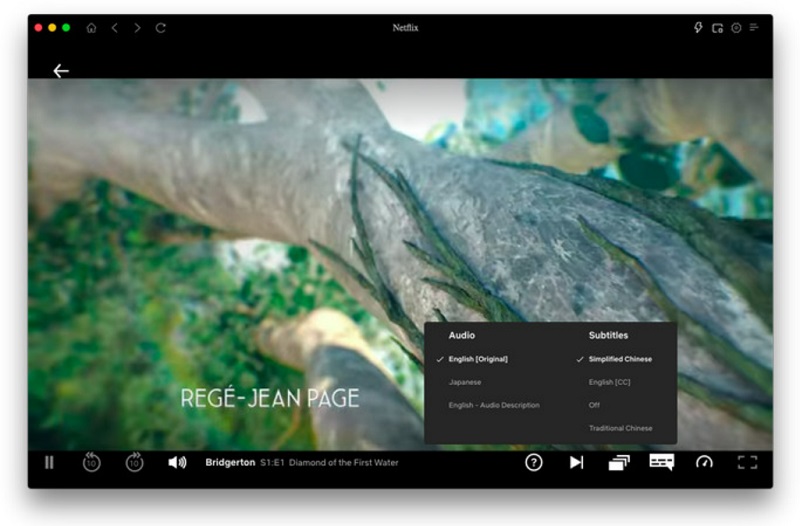
Task: Open playback speed control
Action: point(705,462)
